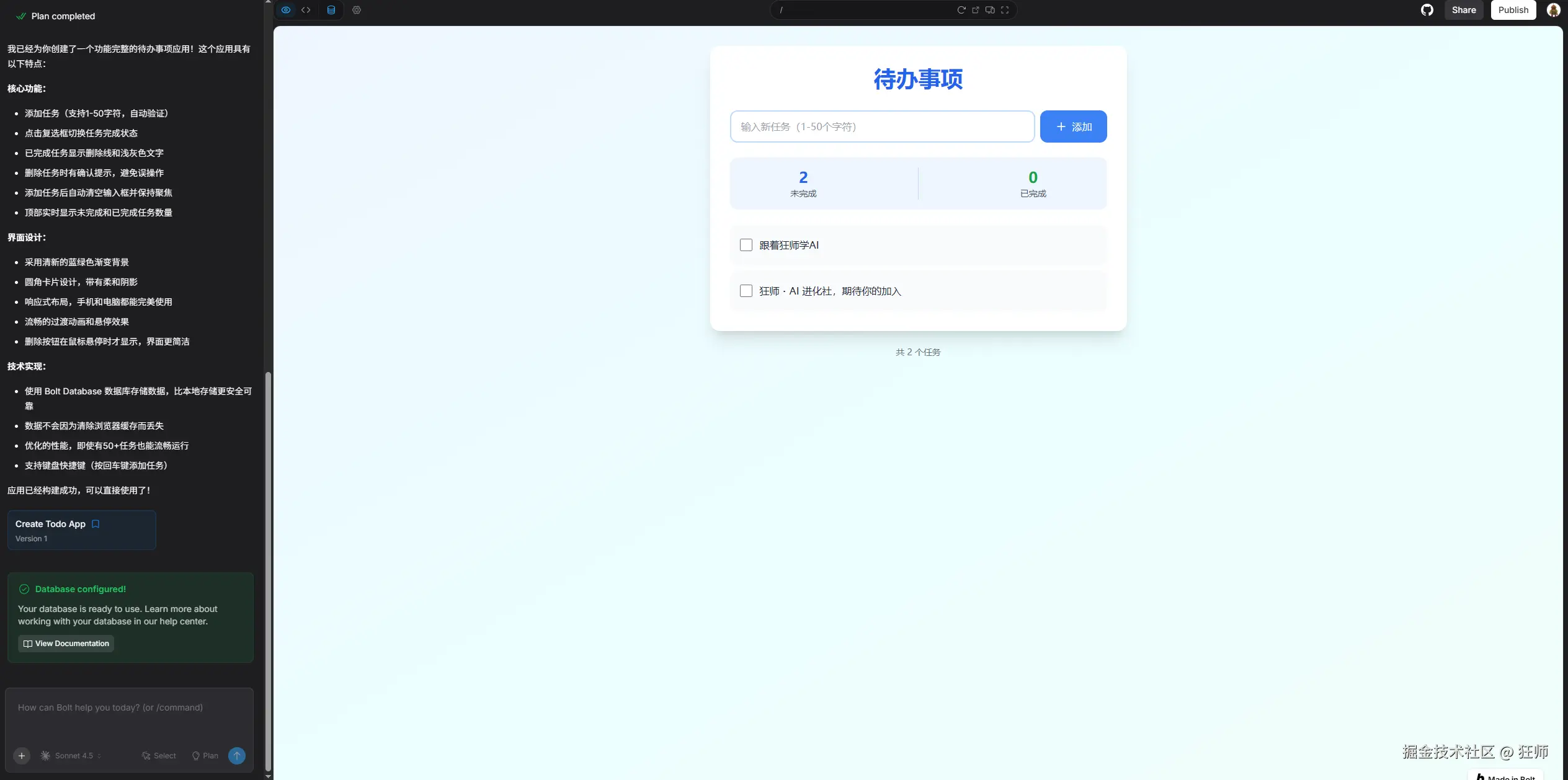The image size is (1568, 780).
Task: Open the user avatar account menu
Action: click(1553, 10)
